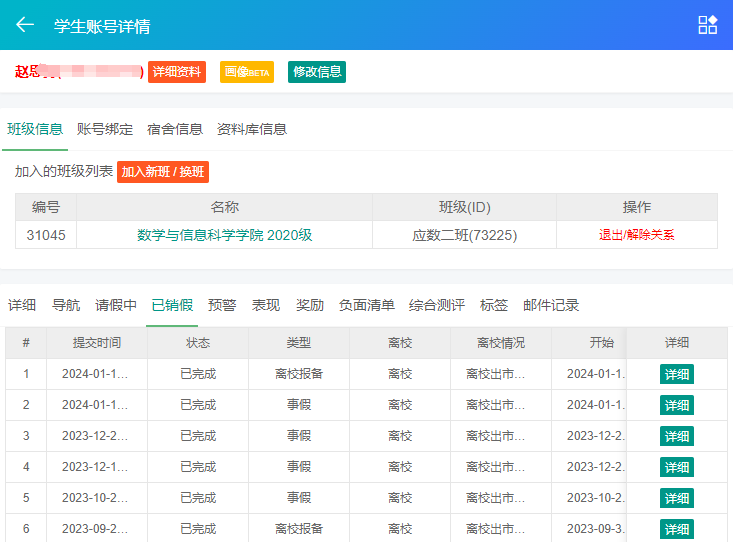Switch to the 账号绑定 tab

[x=105, y=129]
